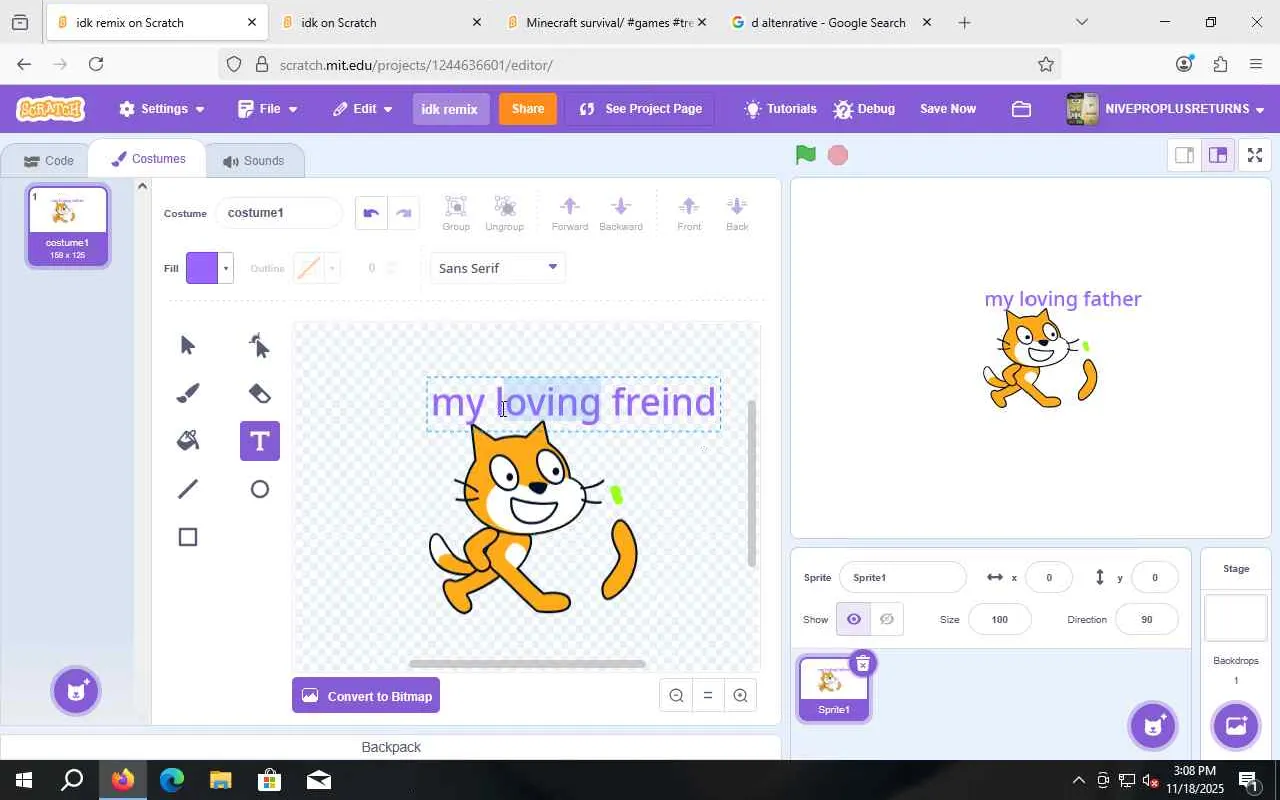The width and height of the screenshot is (1280, 800).
Task: Open Firefox from the taskbar
Action: pos(123,780)
